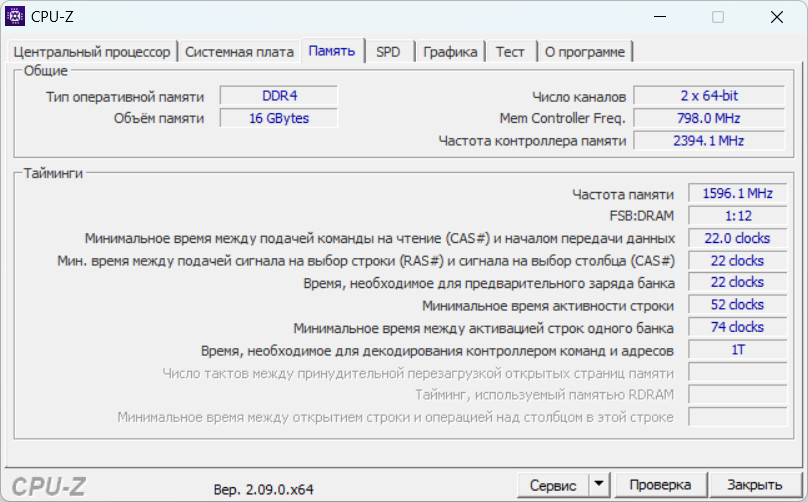Go to the О программе tab
808x502 pixels.
coord(584,52)
